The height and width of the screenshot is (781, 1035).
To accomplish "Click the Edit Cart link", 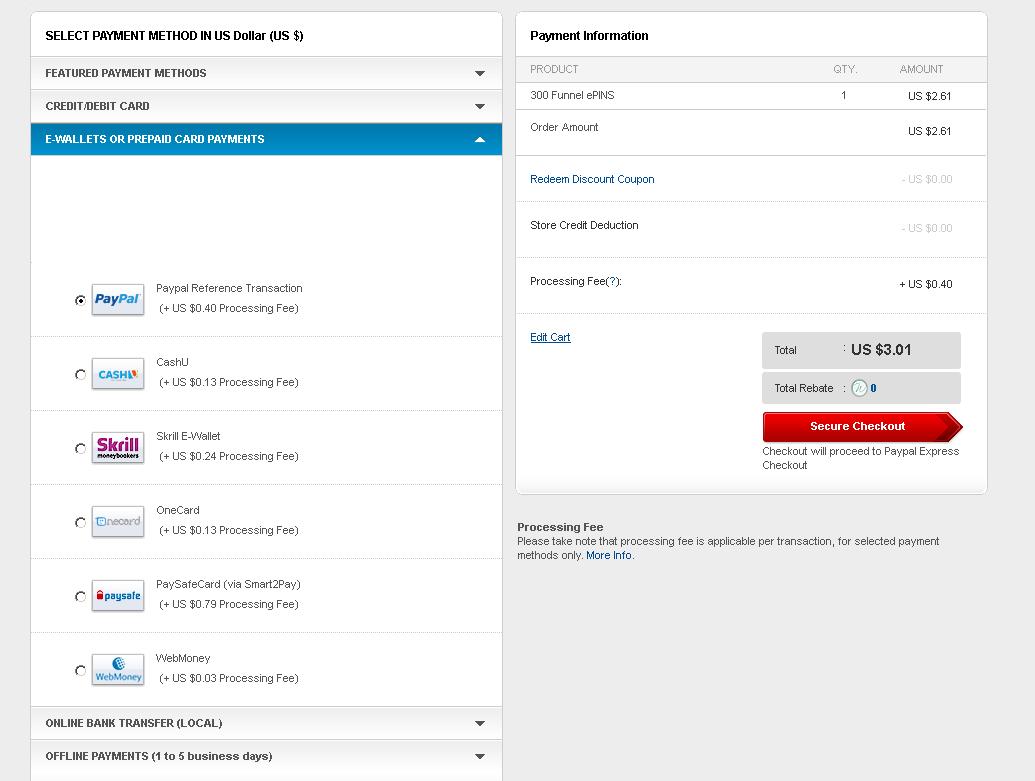I will [x=550, y=337].
